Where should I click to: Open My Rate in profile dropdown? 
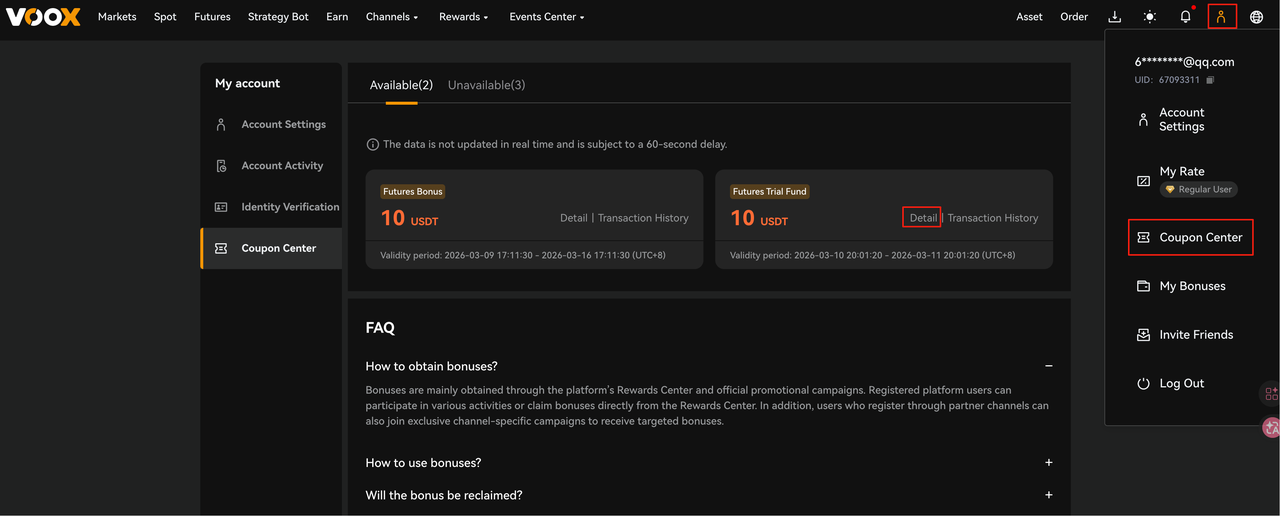pos(1182,172)
